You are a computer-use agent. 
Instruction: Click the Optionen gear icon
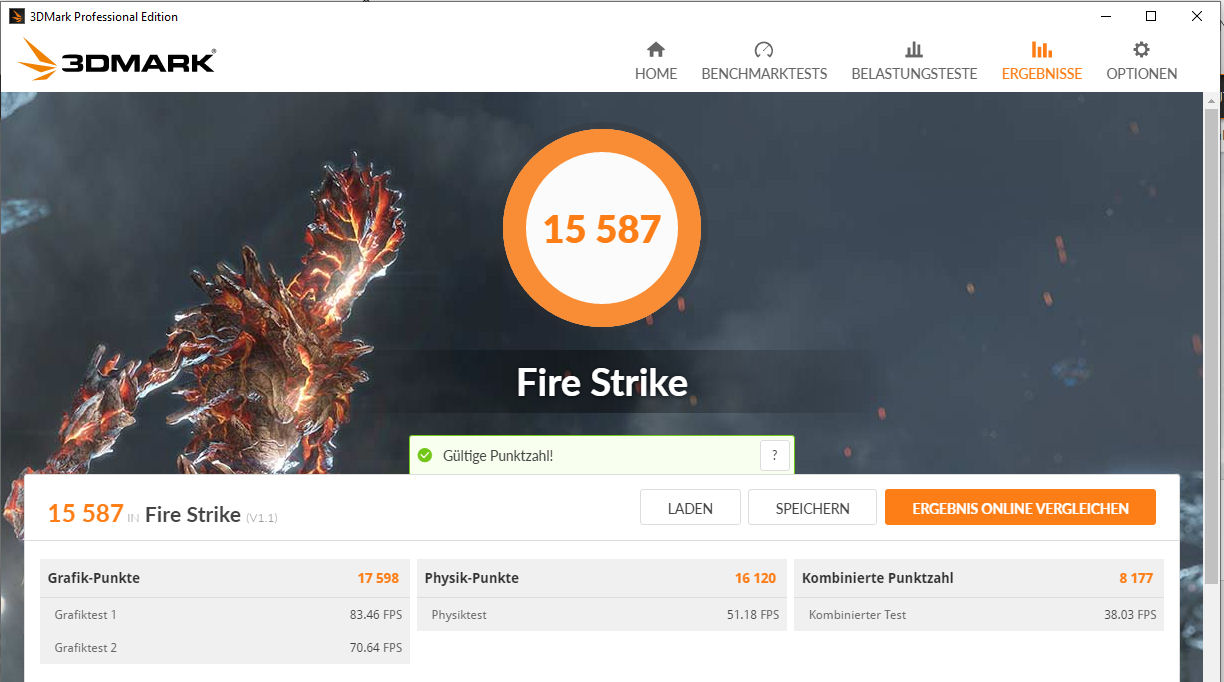pyautogui.click(x=1141, y=49)
